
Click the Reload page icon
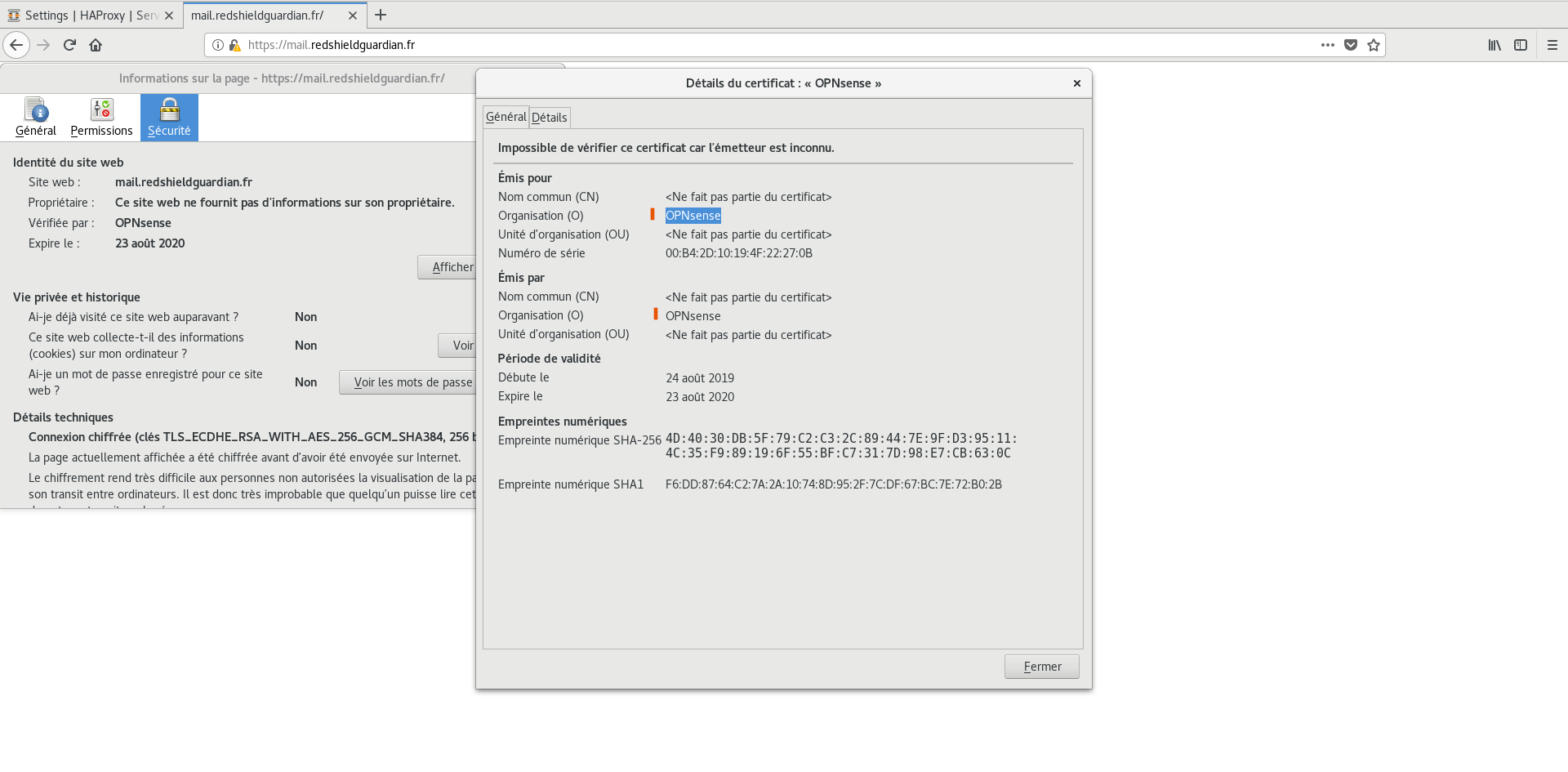pyautogui.click(x=69, y=45)
